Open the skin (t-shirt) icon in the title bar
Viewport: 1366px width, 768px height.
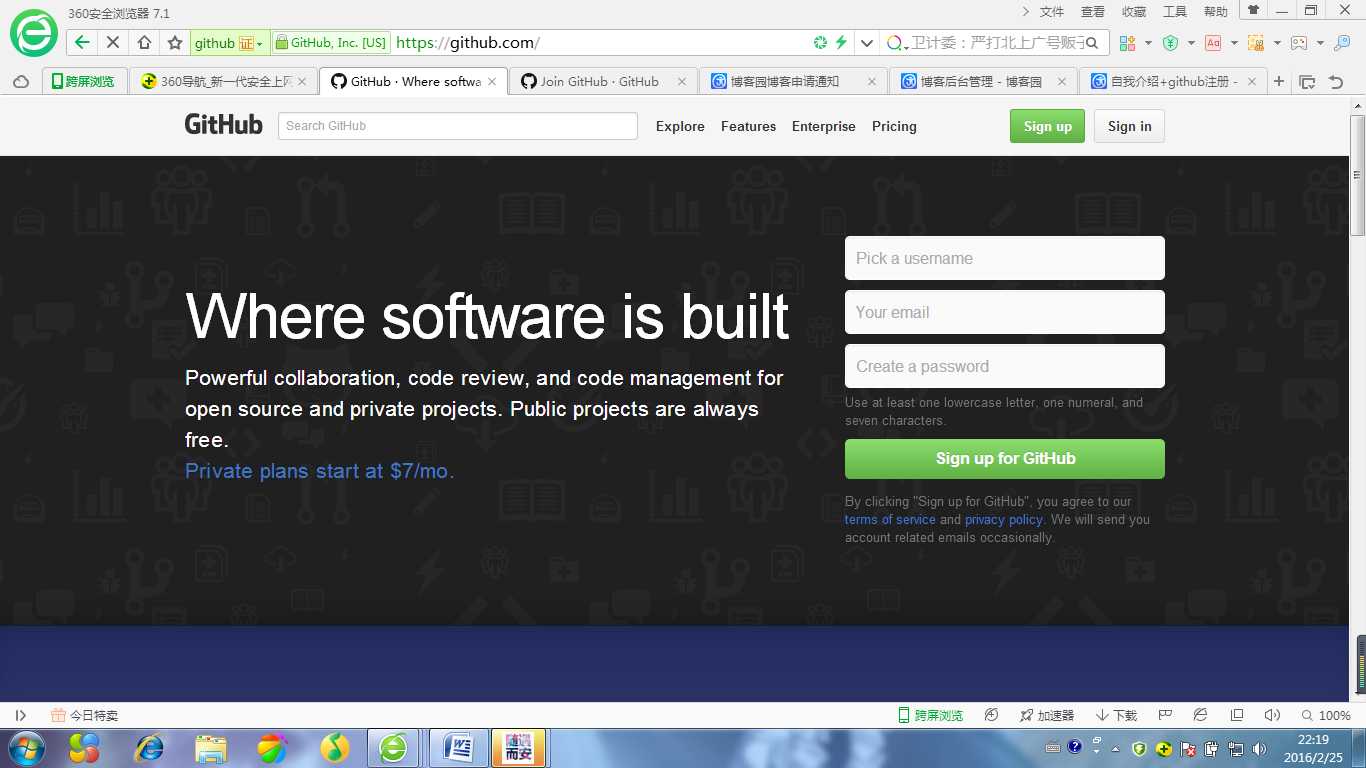(1253, 11)
